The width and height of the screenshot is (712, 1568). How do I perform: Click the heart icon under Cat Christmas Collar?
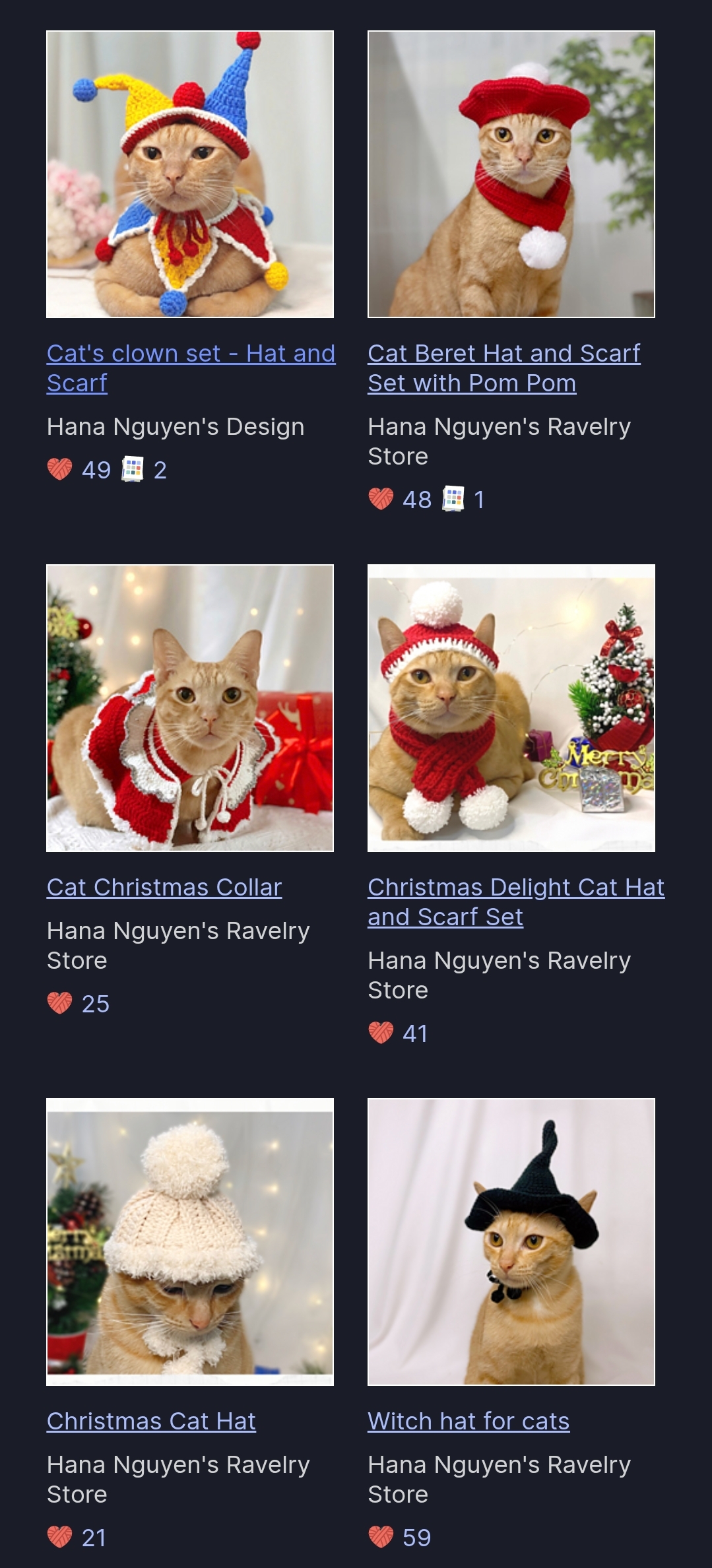coord(59,1003)
